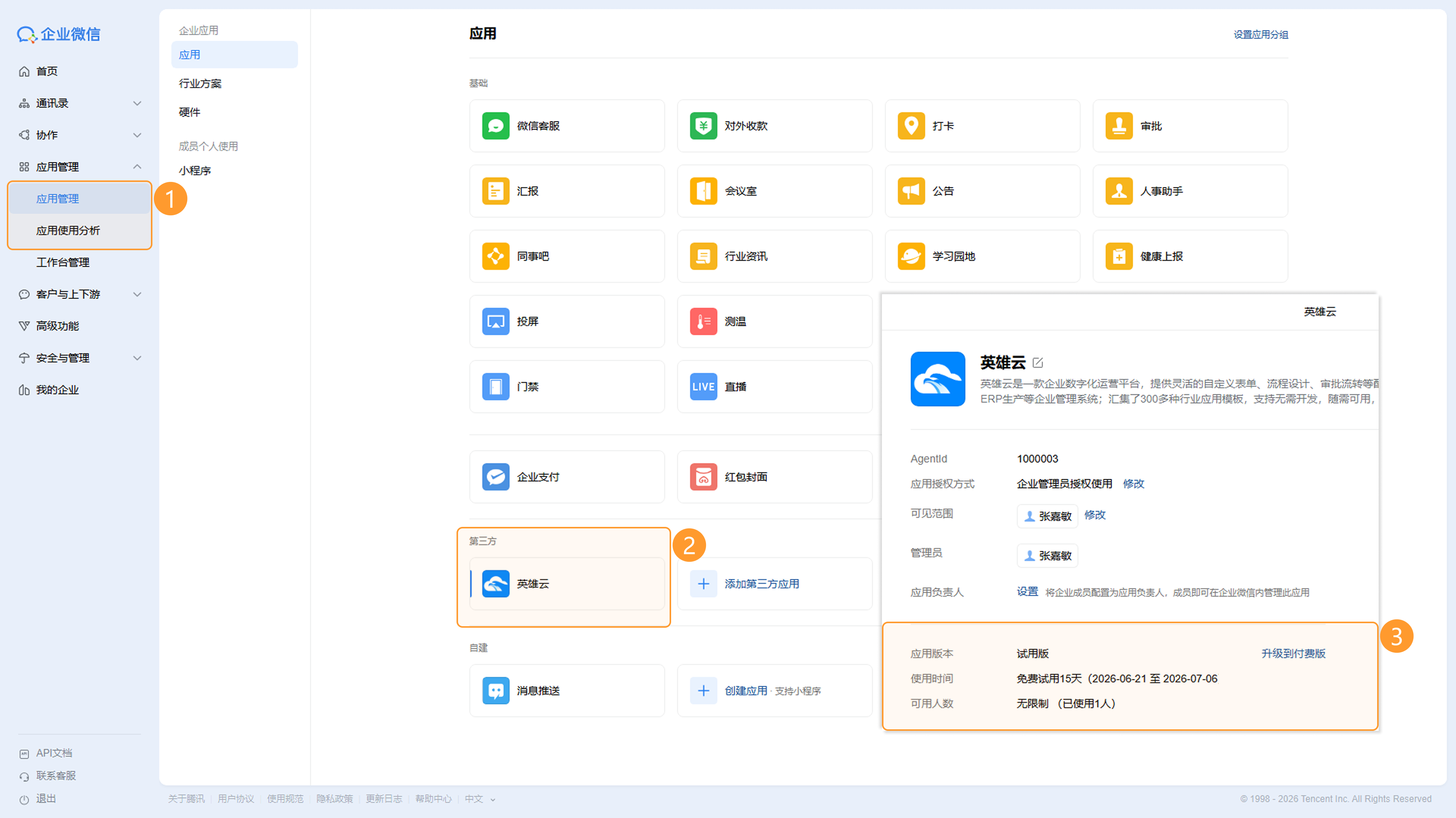Open the 人事助手 app icon
1456x818 pixels.
point(1119,191)
